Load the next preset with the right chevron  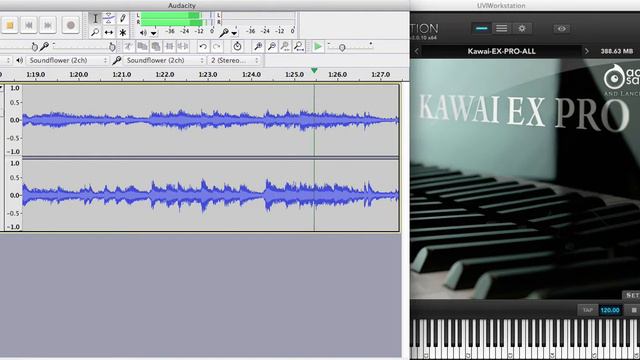click(x=587, y=51)
